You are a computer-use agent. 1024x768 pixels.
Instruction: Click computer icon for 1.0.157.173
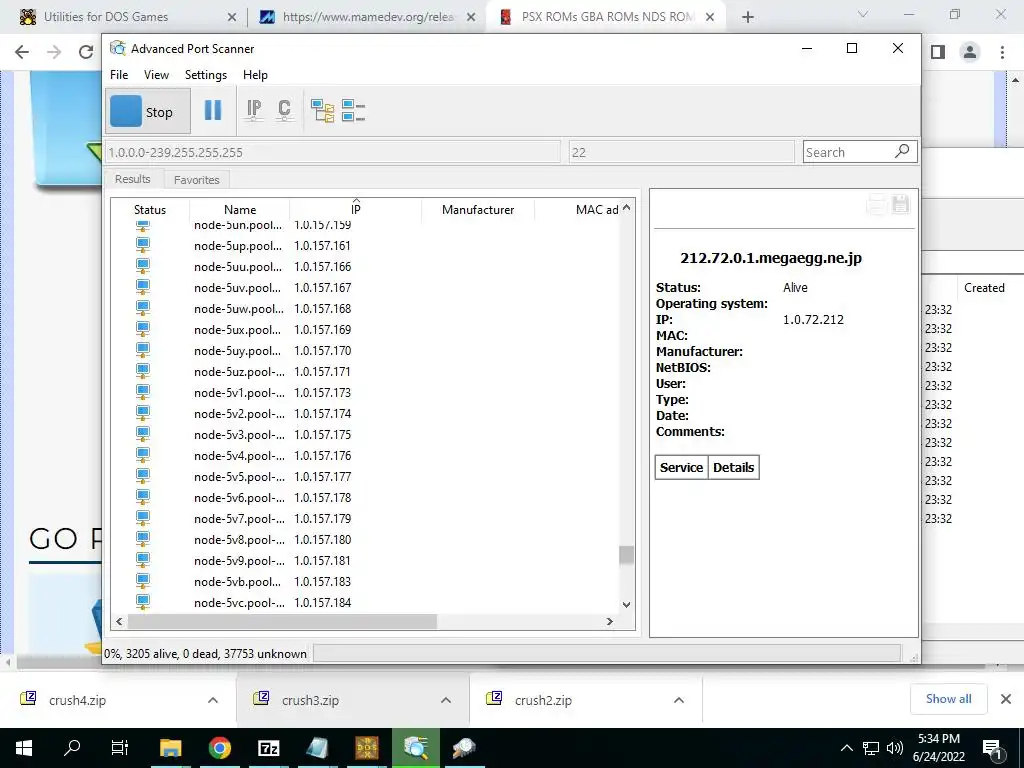pos(143,392)
